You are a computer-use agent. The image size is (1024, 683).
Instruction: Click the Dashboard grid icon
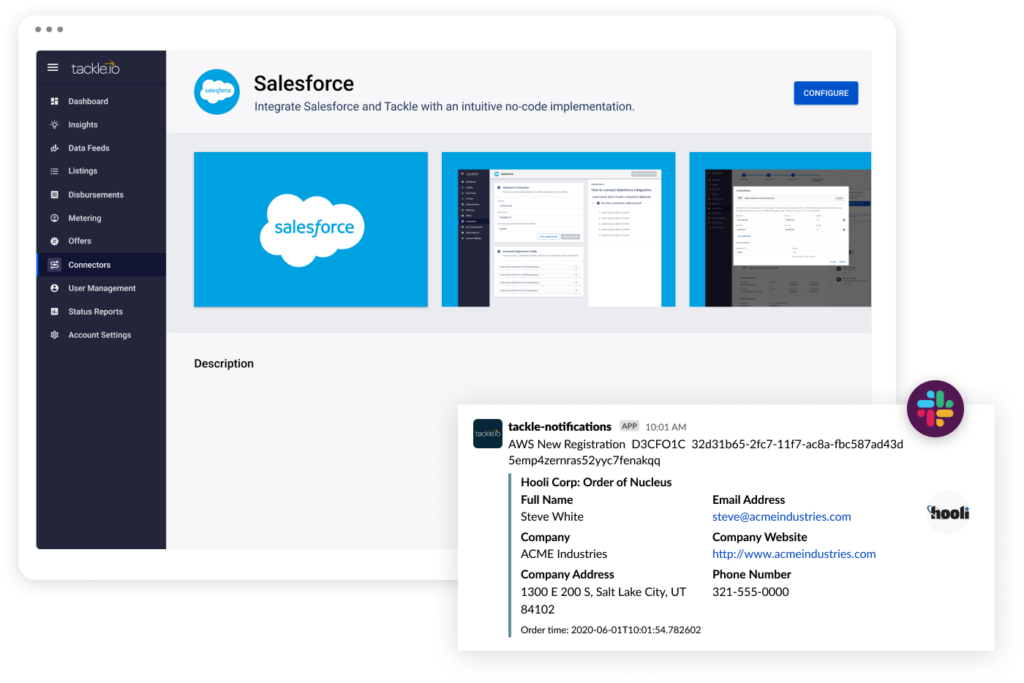54,101
